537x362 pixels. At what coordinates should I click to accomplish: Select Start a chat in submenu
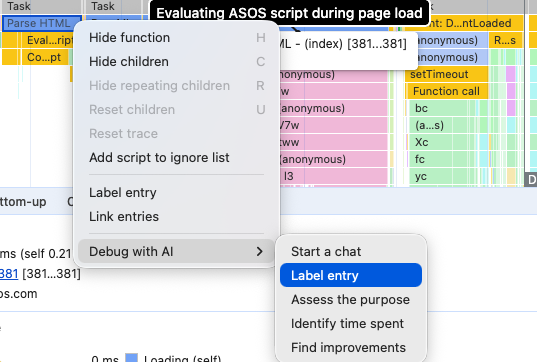(x=351, y=252)
